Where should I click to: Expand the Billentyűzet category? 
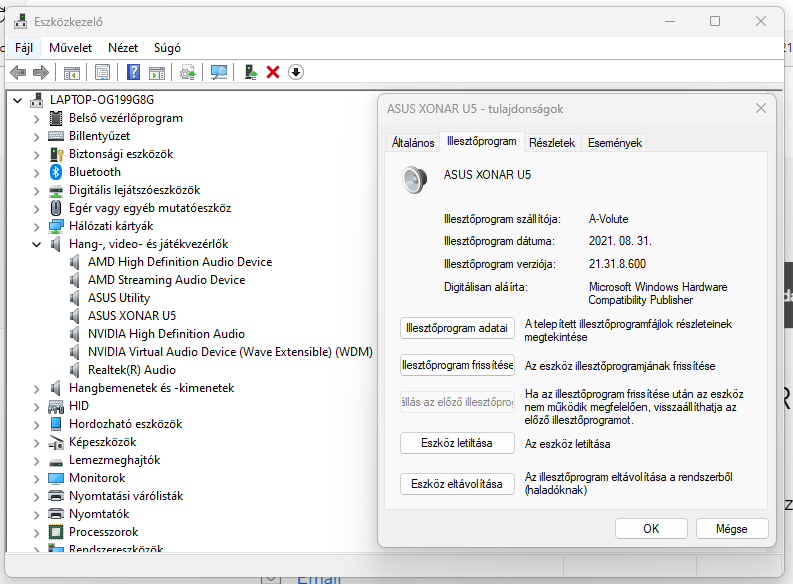pyautogui.click(x=36, y=137)
